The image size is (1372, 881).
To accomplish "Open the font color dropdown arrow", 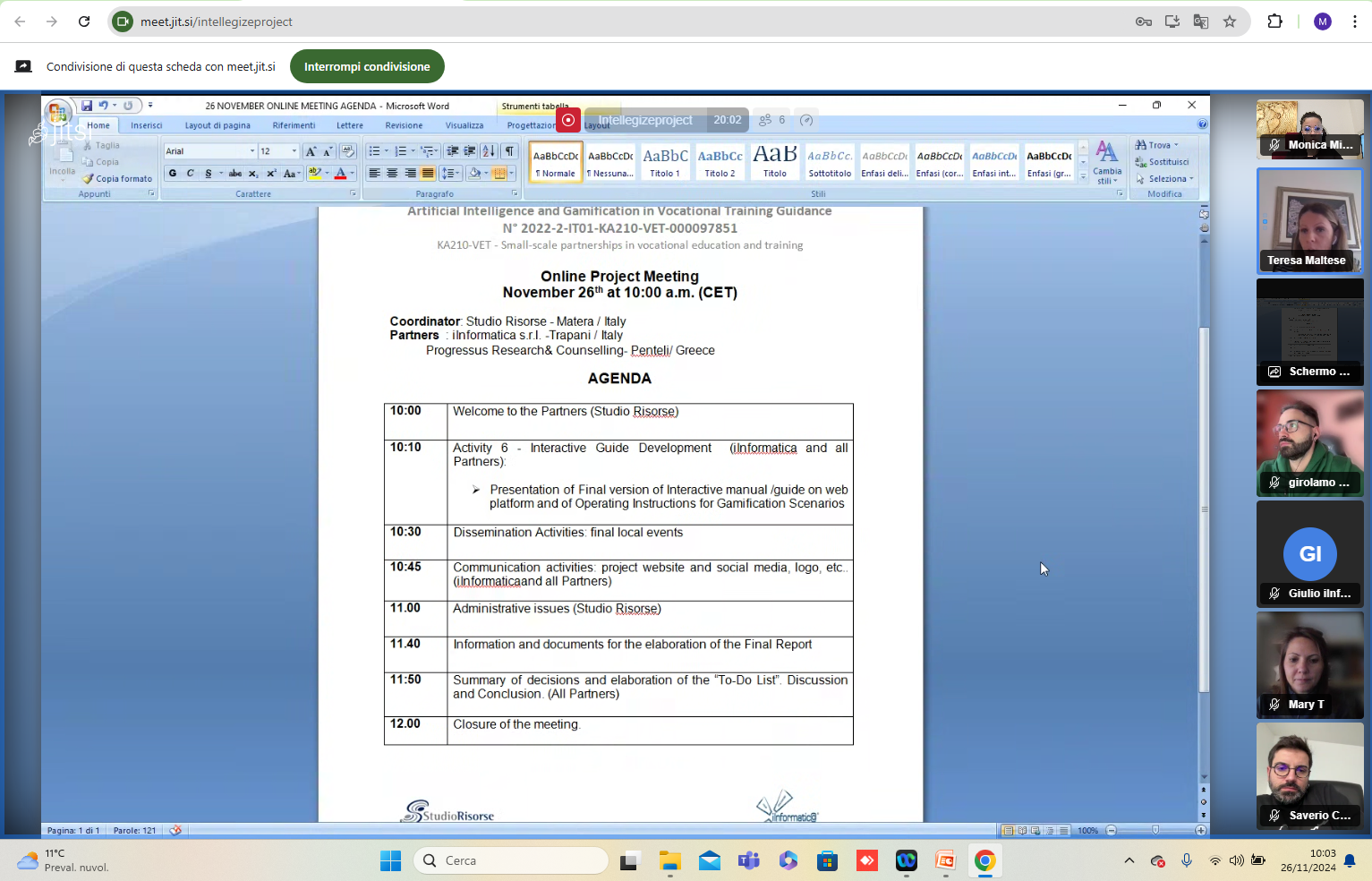I will [x=353, y=174].
